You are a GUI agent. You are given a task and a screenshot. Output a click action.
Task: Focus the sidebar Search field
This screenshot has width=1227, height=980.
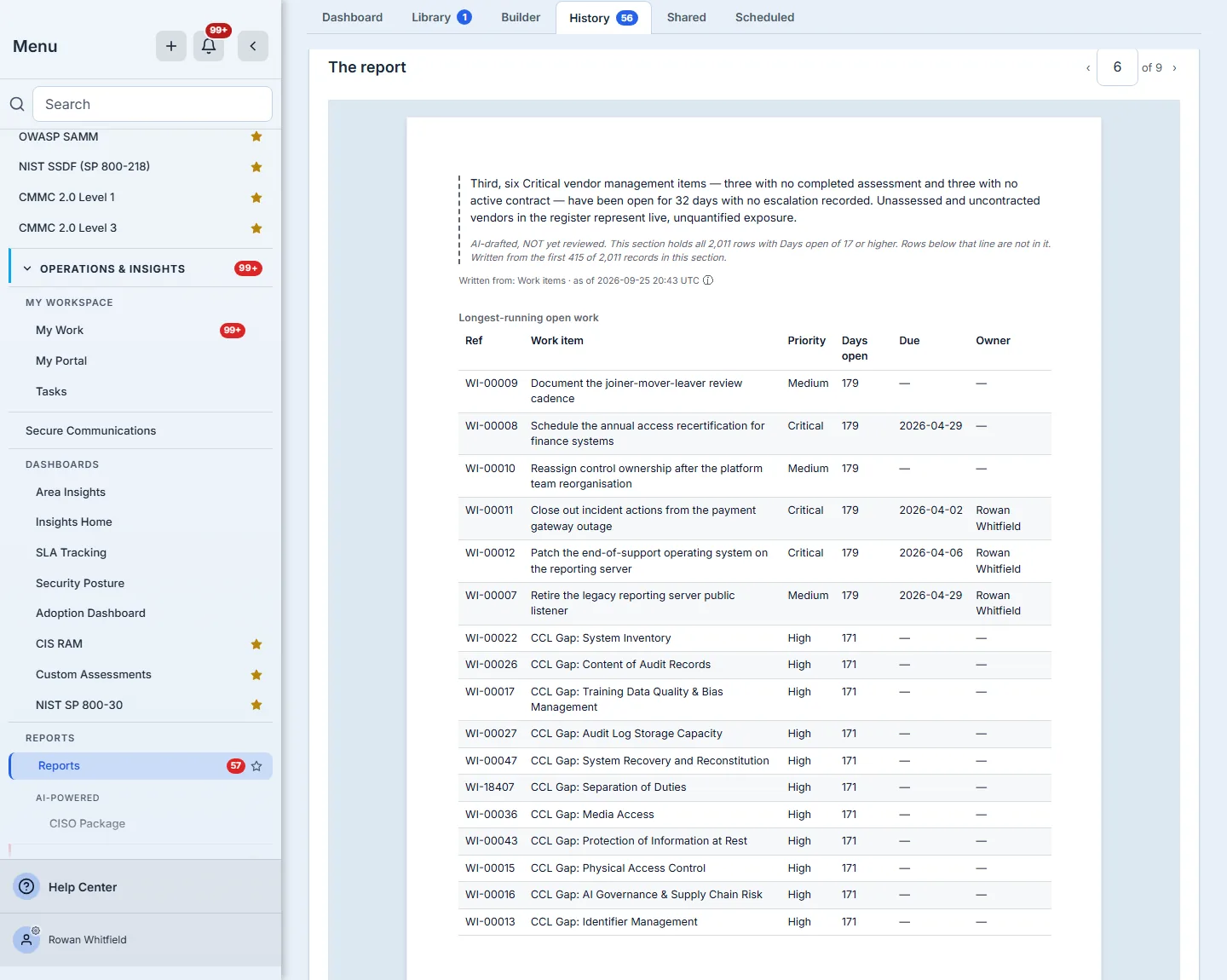pos(153,104)
